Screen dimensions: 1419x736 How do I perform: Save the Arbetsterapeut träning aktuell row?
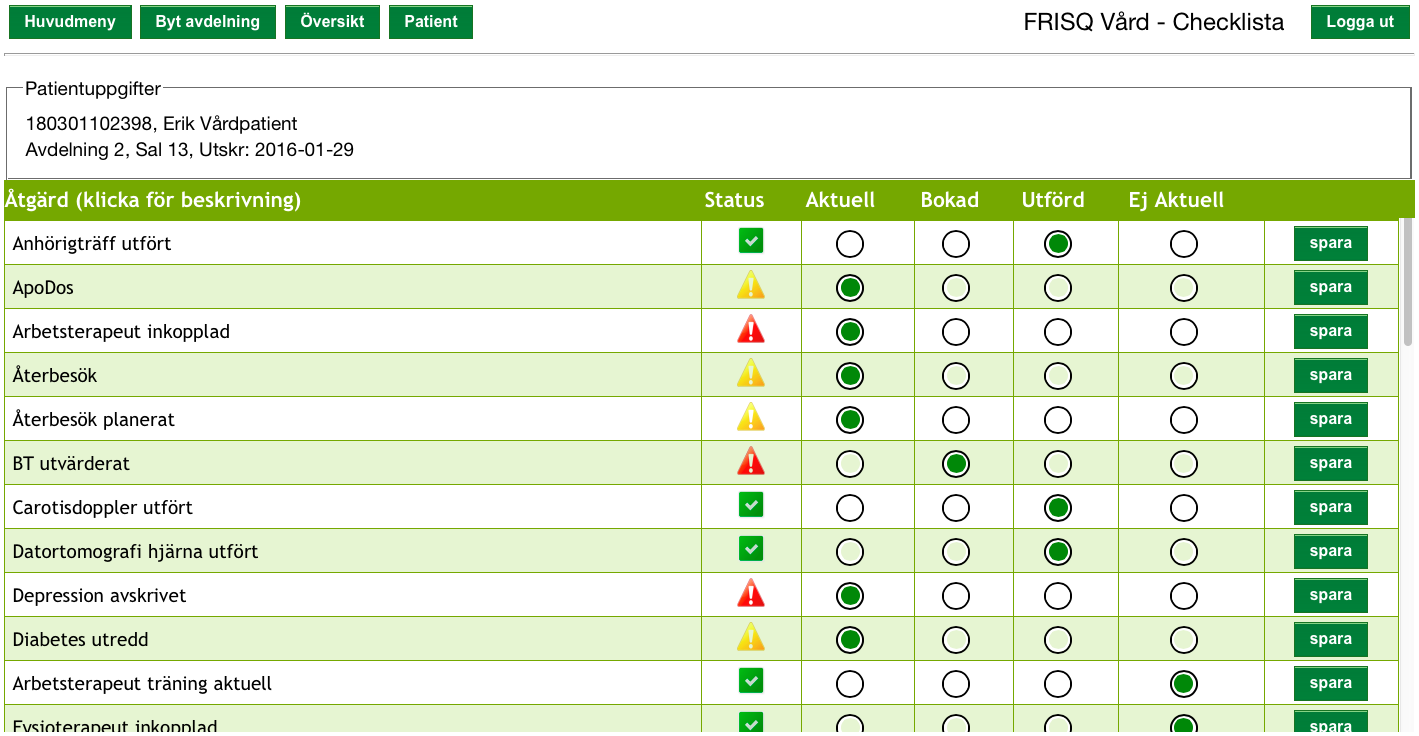click(x=1331, y=683)
